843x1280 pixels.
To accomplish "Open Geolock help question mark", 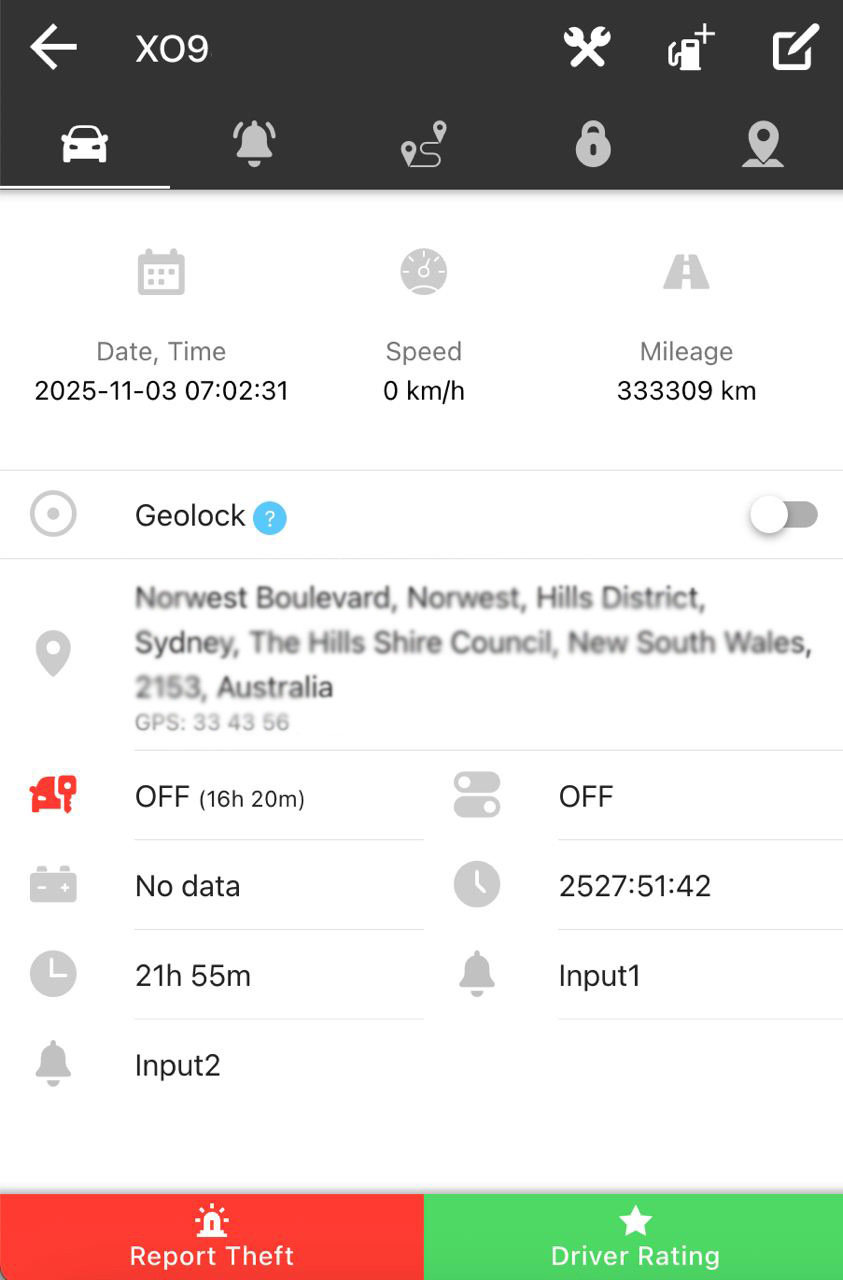I will 270,518.
